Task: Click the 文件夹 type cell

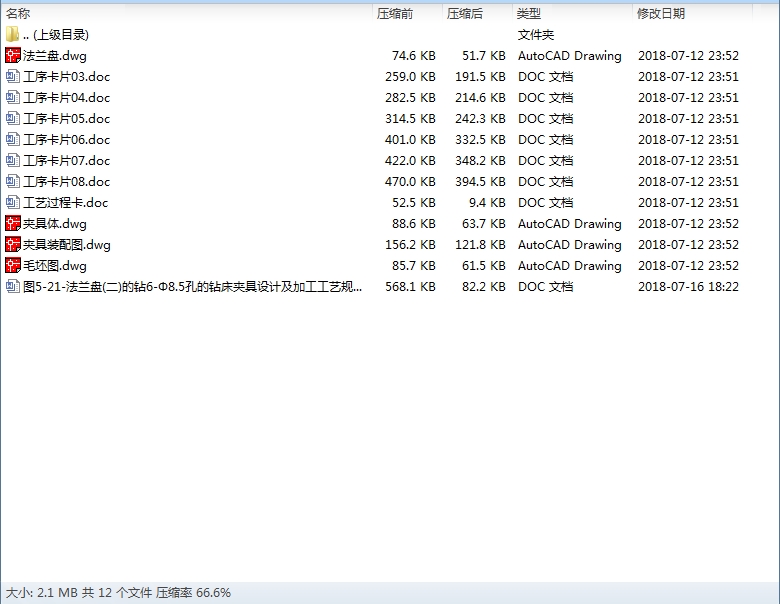Action: pyautogui.click(x=536, y=35)
